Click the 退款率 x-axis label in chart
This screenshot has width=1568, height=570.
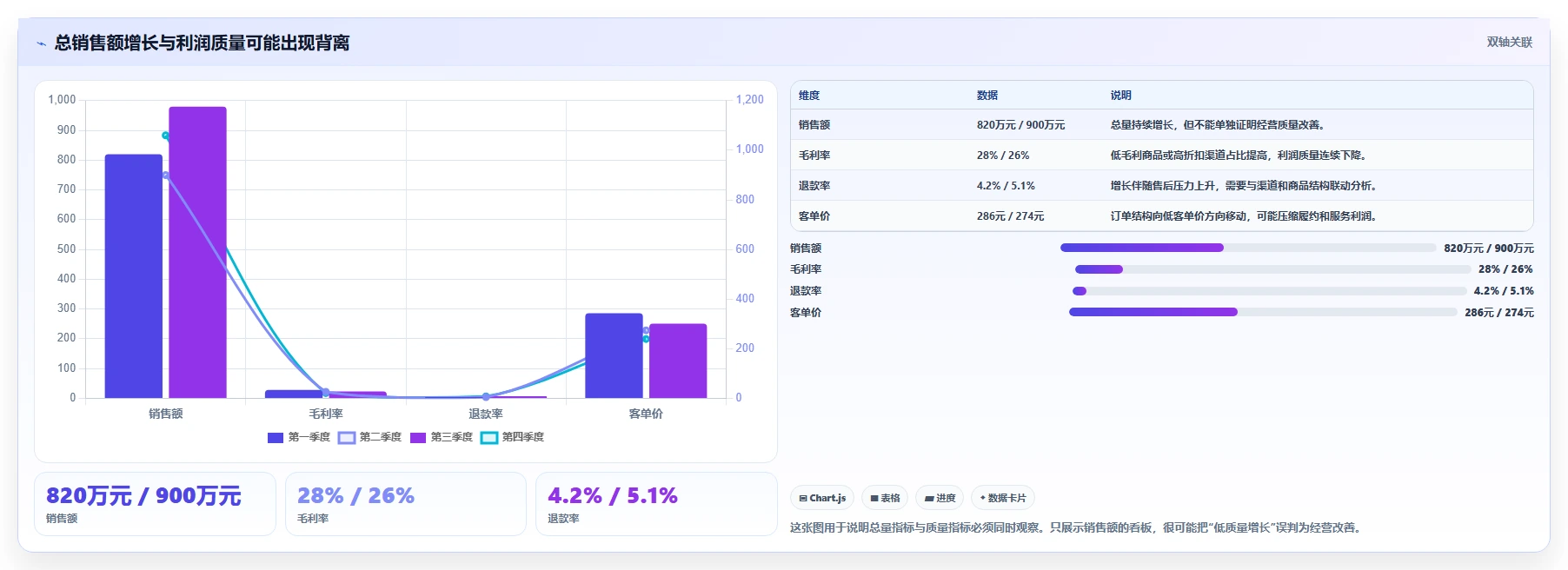[x=486, y=414]
